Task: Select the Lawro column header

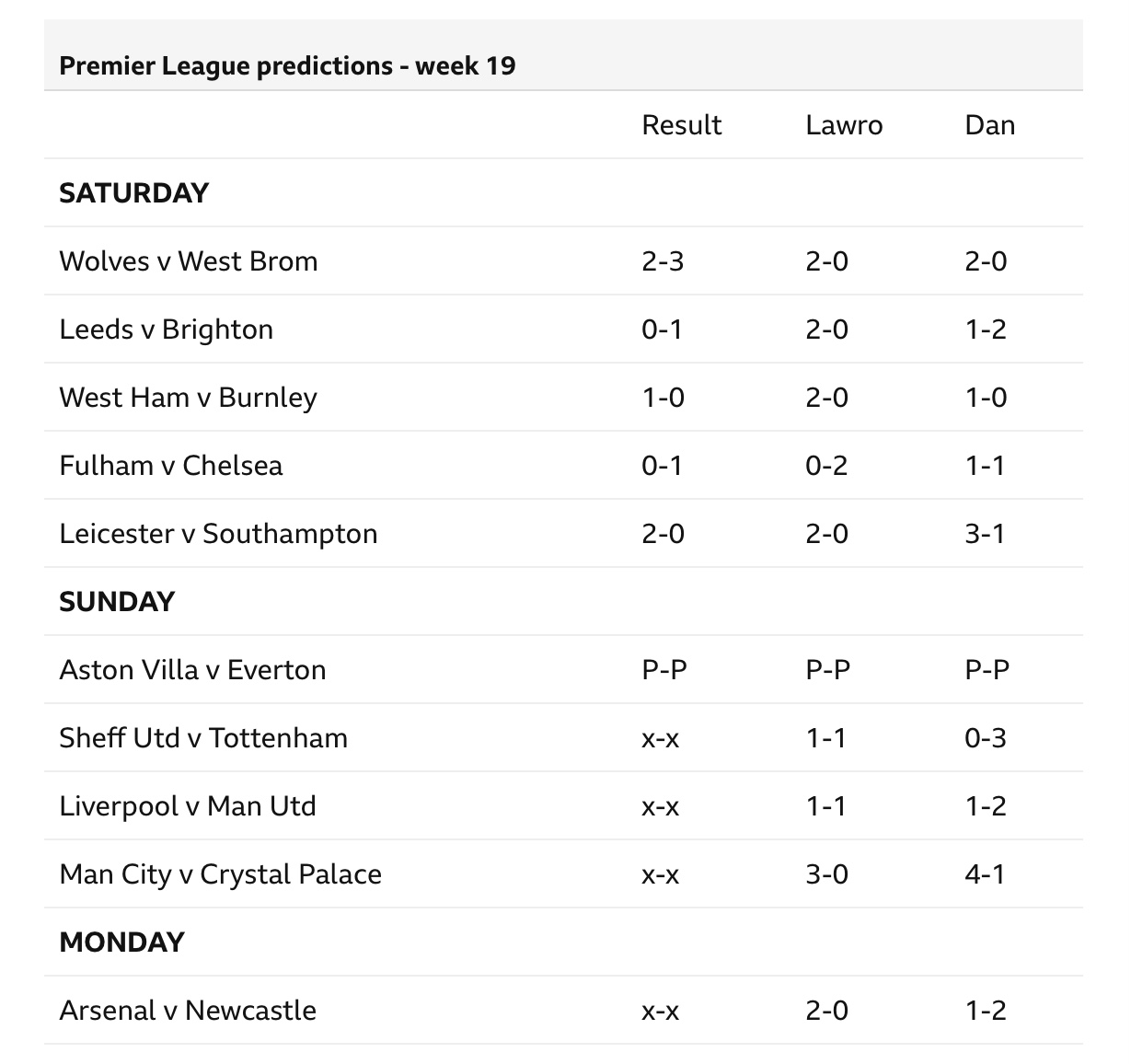Action: point(844,125)
